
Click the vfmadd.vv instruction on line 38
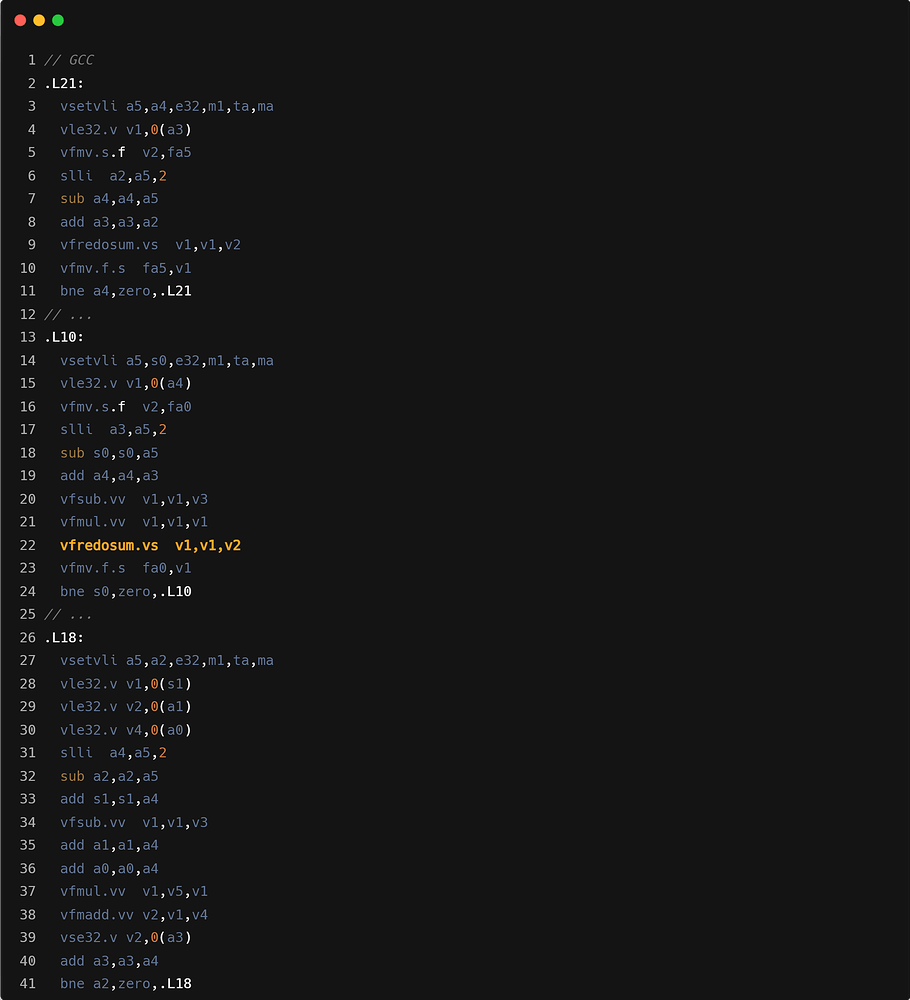[95, 914]
